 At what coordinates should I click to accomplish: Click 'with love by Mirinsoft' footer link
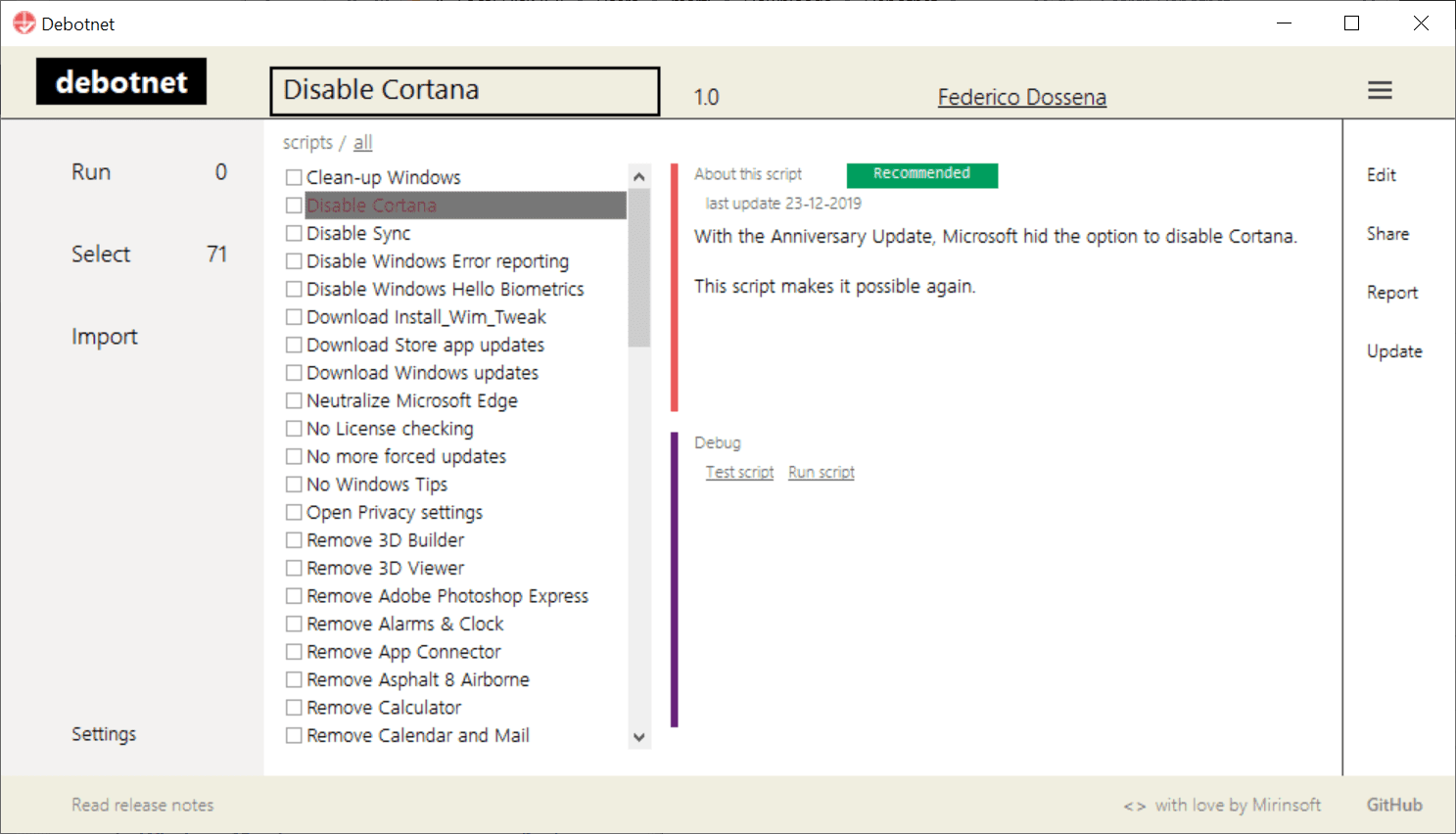[x=1238, y=805]
